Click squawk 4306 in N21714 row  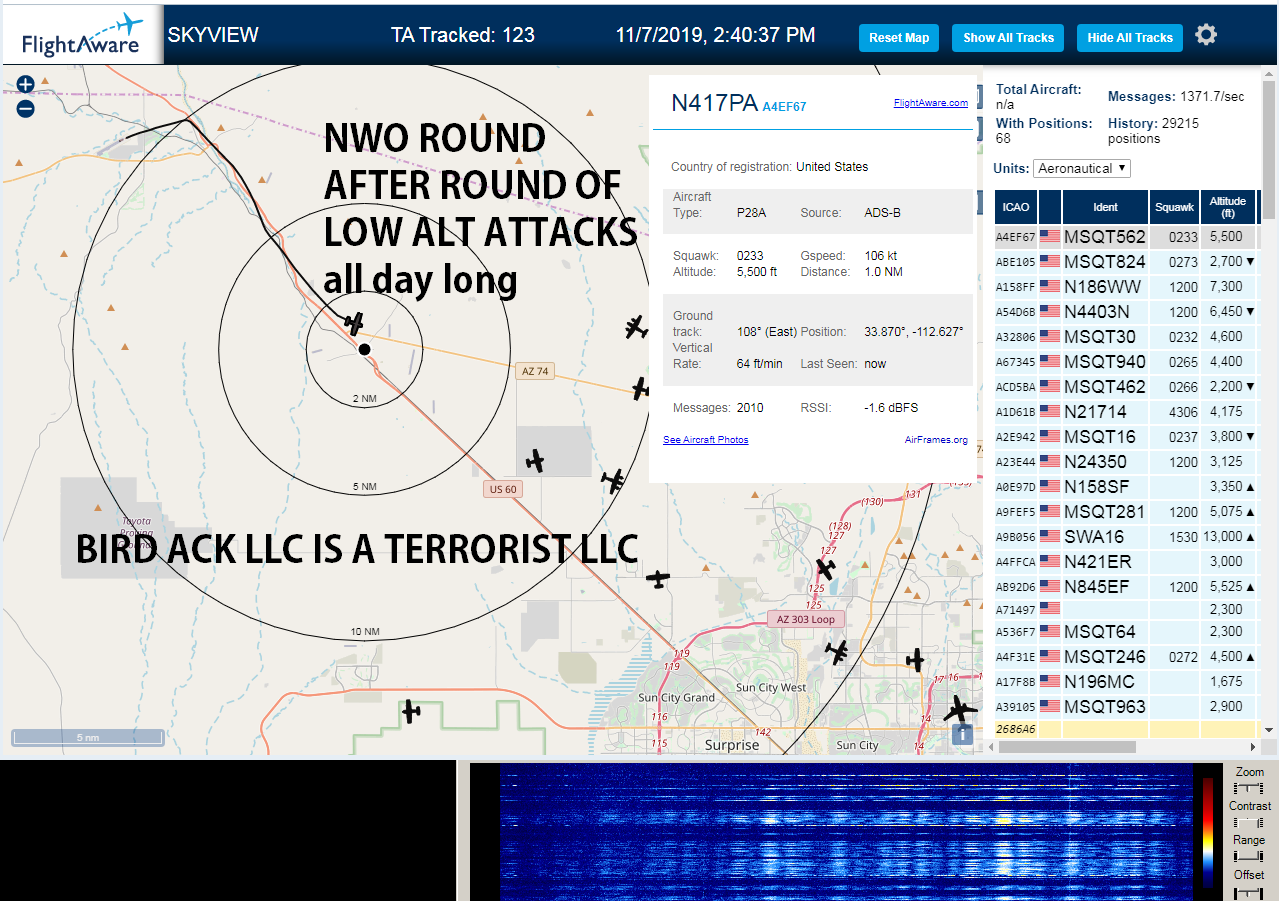point(1183,412)
